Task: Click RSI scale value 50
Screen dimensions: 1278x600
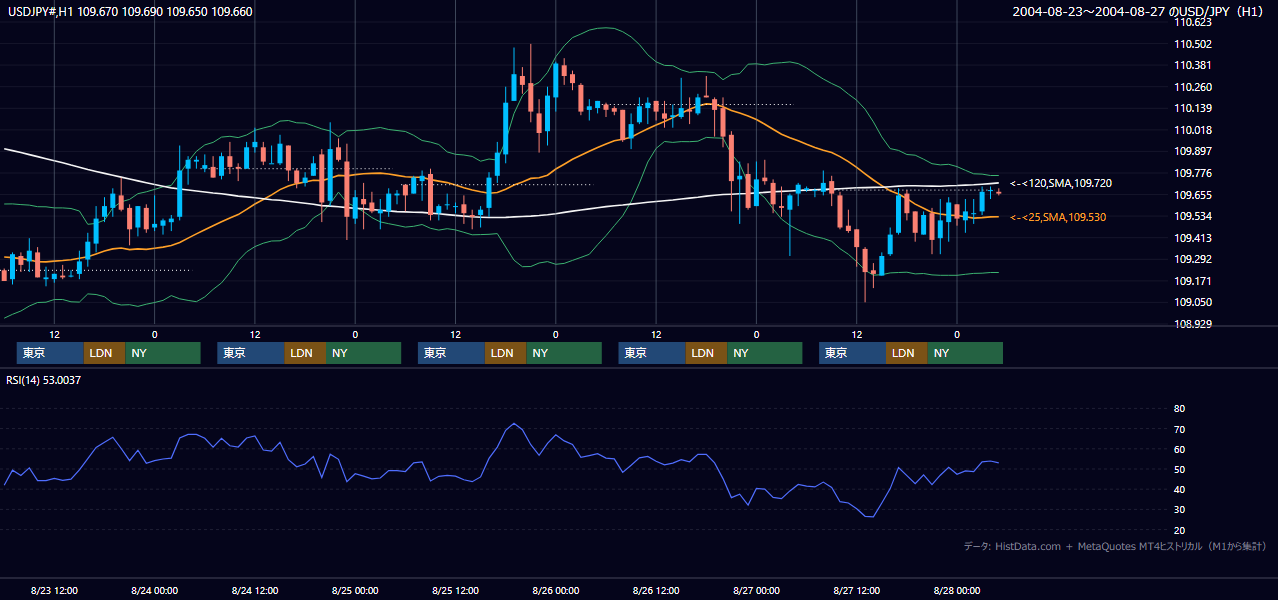Action: [x=1179, y=469]
